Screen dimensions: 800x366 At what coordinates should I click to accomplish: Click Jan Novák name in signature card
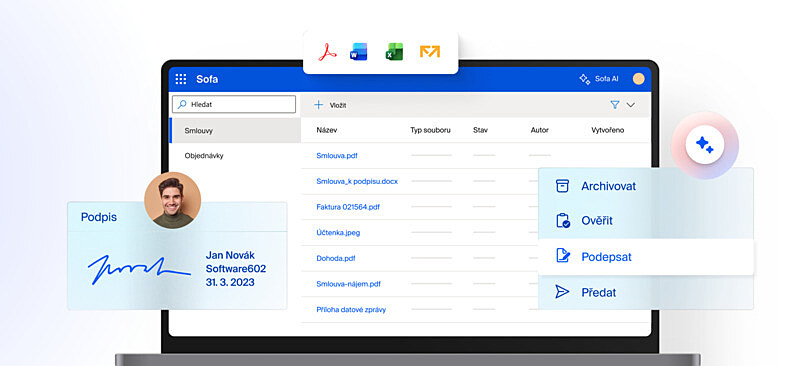click(x=230, y=255)
